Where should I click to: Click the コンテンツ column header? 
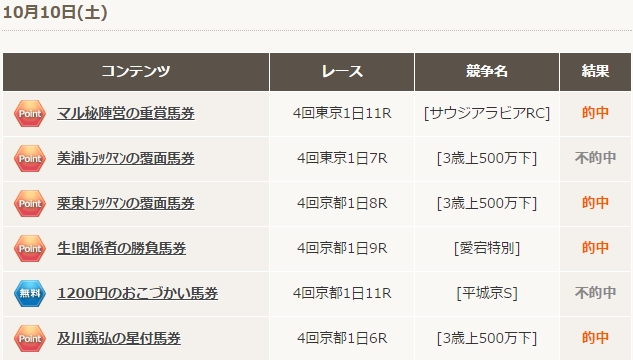pyautogui.click(x=136, y=72)
